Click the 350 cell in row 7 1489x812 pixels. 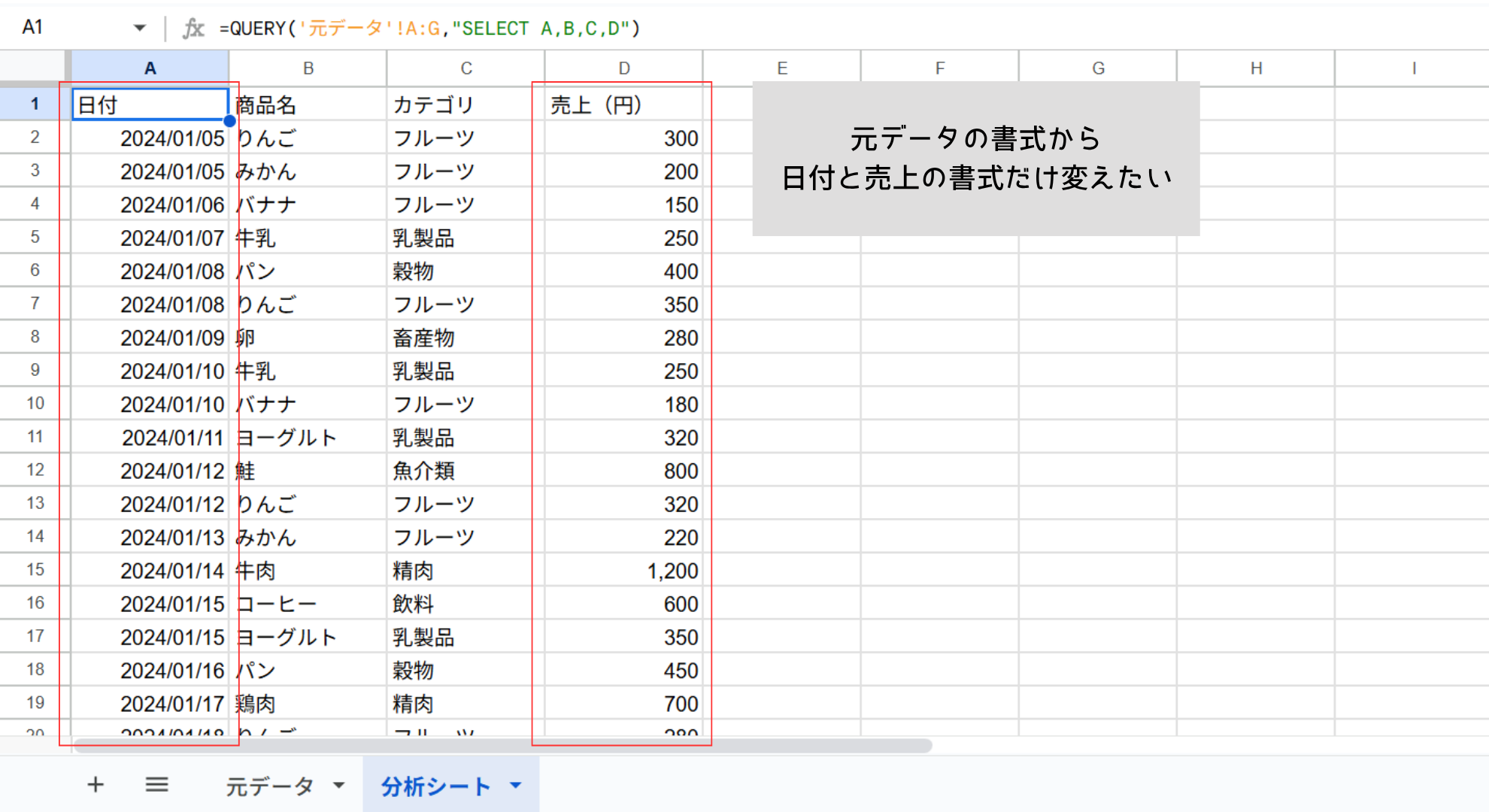(624, 304)
